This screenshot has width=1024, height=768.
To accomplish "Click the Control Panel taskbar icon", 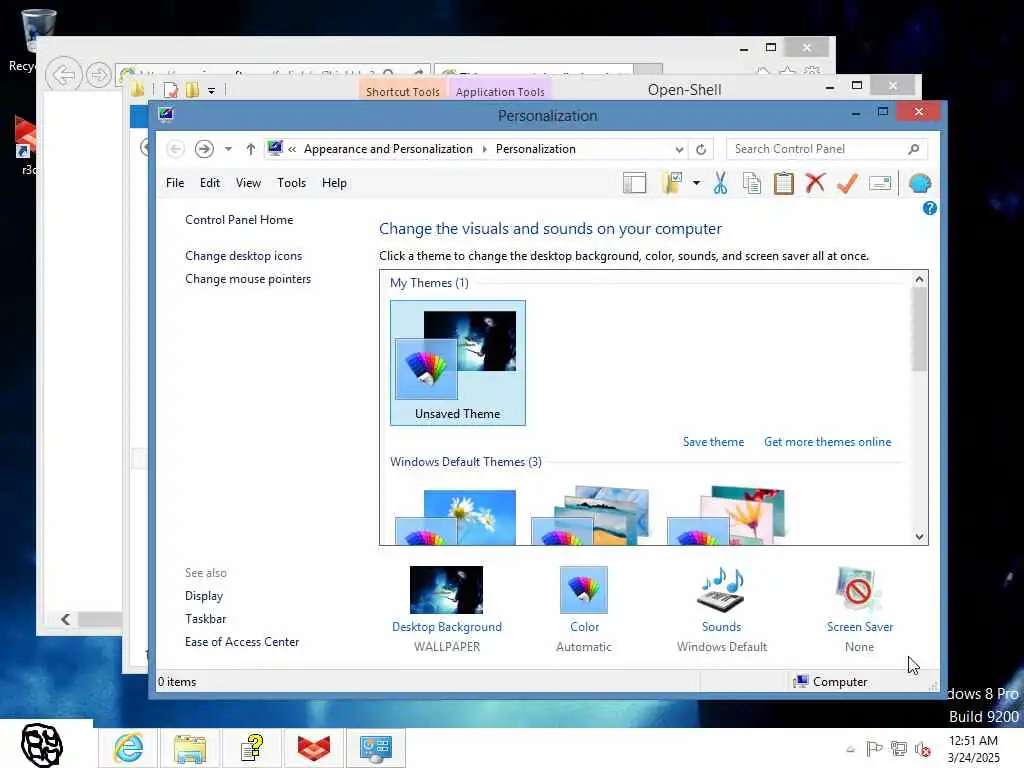I will [376, 747].
